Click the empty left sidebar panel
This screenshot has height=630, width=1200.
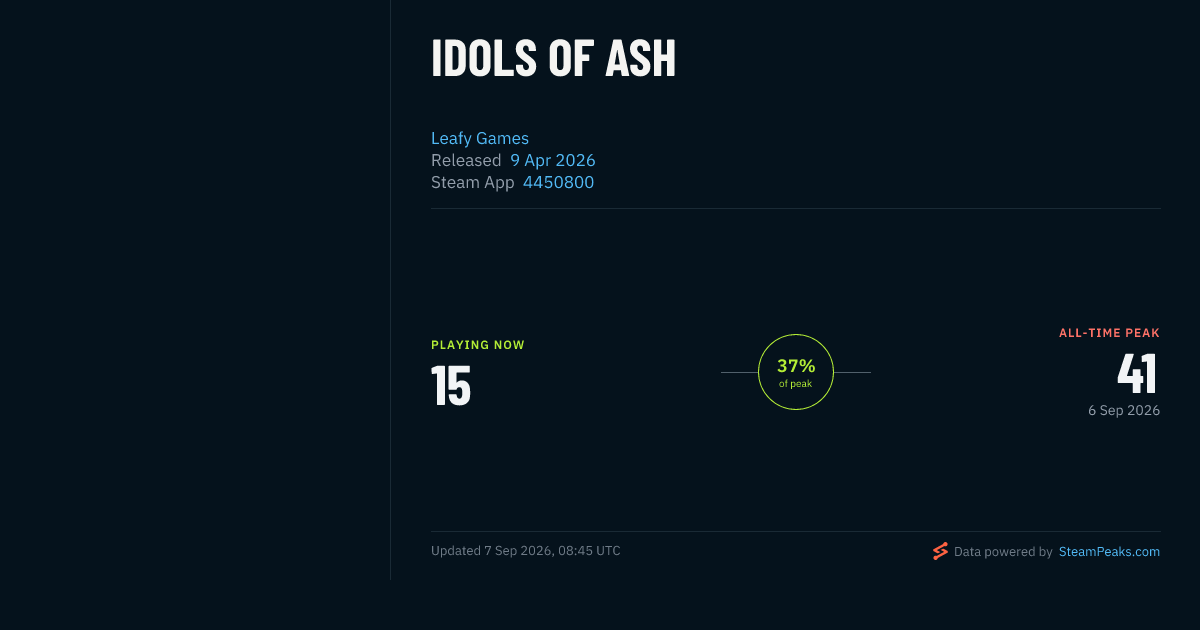195,290
